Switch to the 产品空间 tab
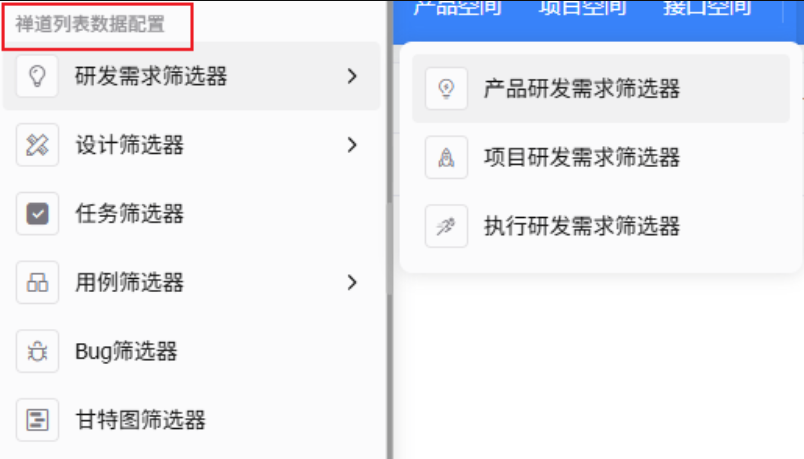 coord(457,8)
